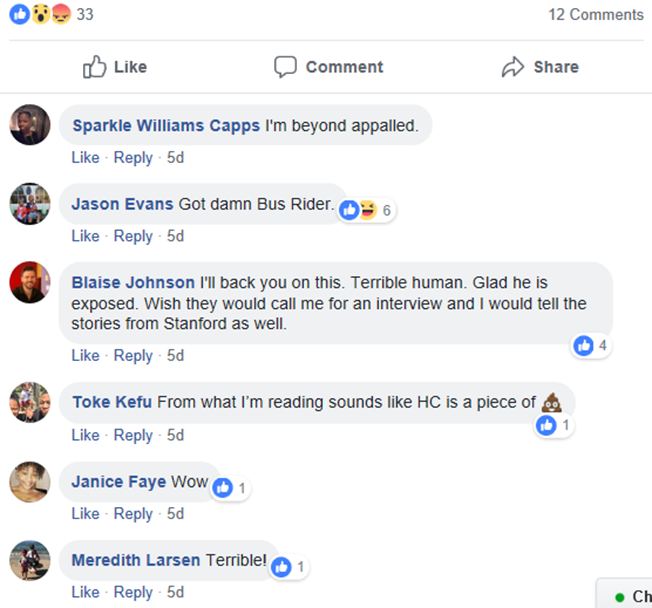Click the like badge on Meredith Larsen's comment
Viewport: 652px width, 608px height.
pos(282,567)
